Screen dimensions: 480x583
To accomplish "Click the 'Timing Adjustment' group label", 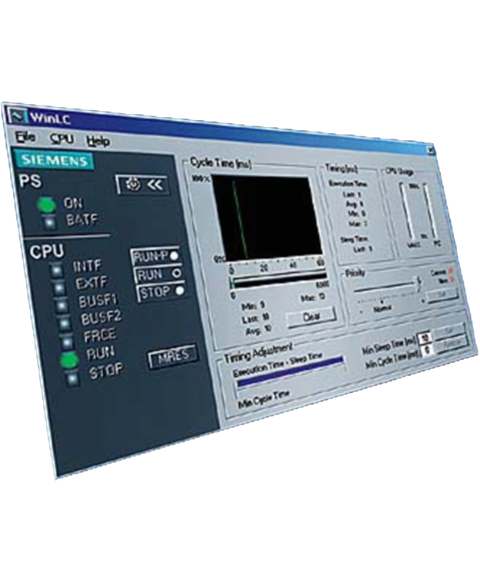I will click(x=258, y=352).
